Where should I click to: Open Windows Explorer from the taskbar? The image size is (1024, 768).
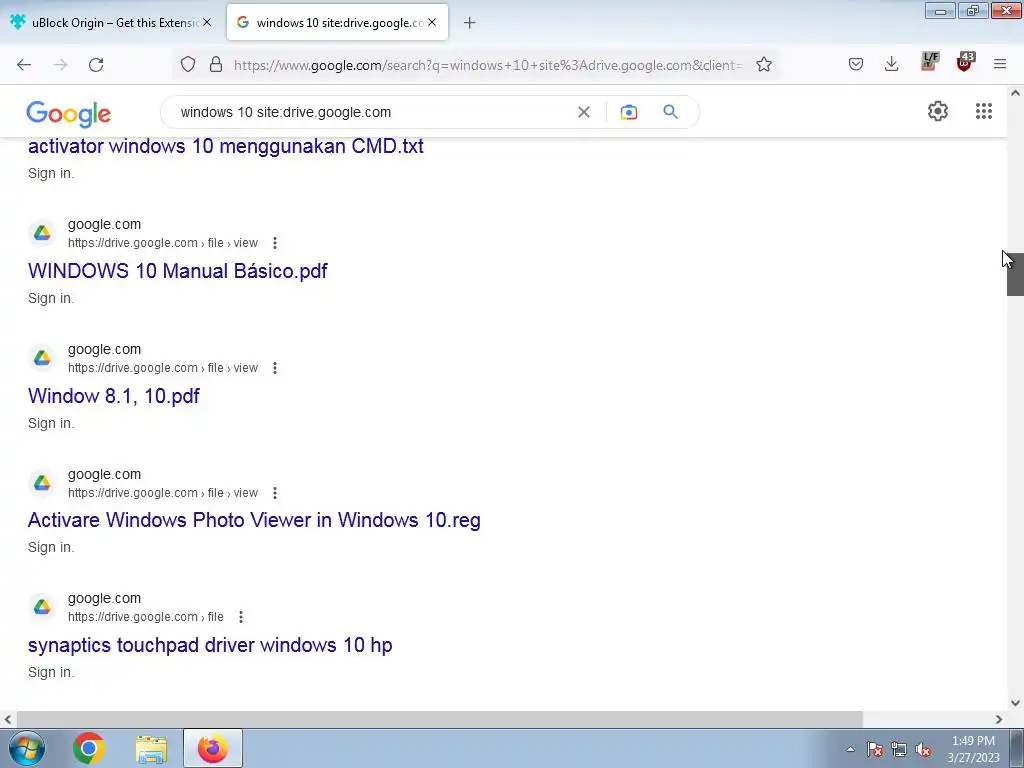151,748
